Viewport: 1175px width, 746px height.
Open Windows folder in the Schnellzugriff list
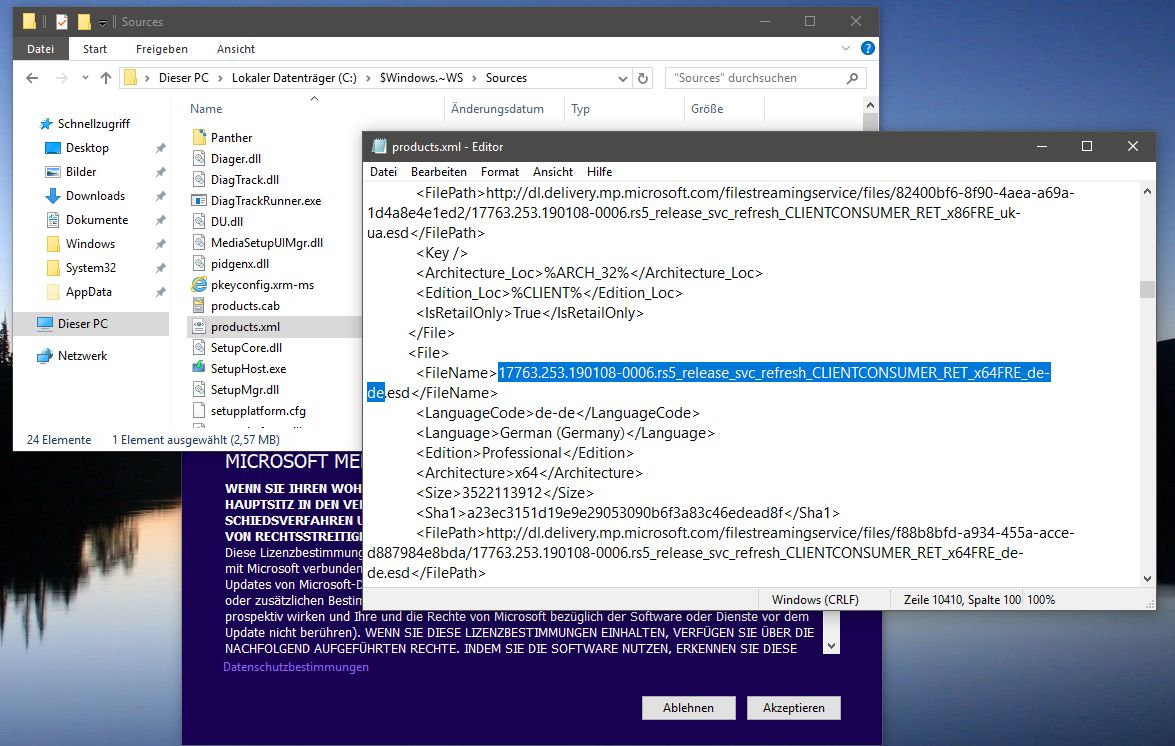(x=90, y=243)
